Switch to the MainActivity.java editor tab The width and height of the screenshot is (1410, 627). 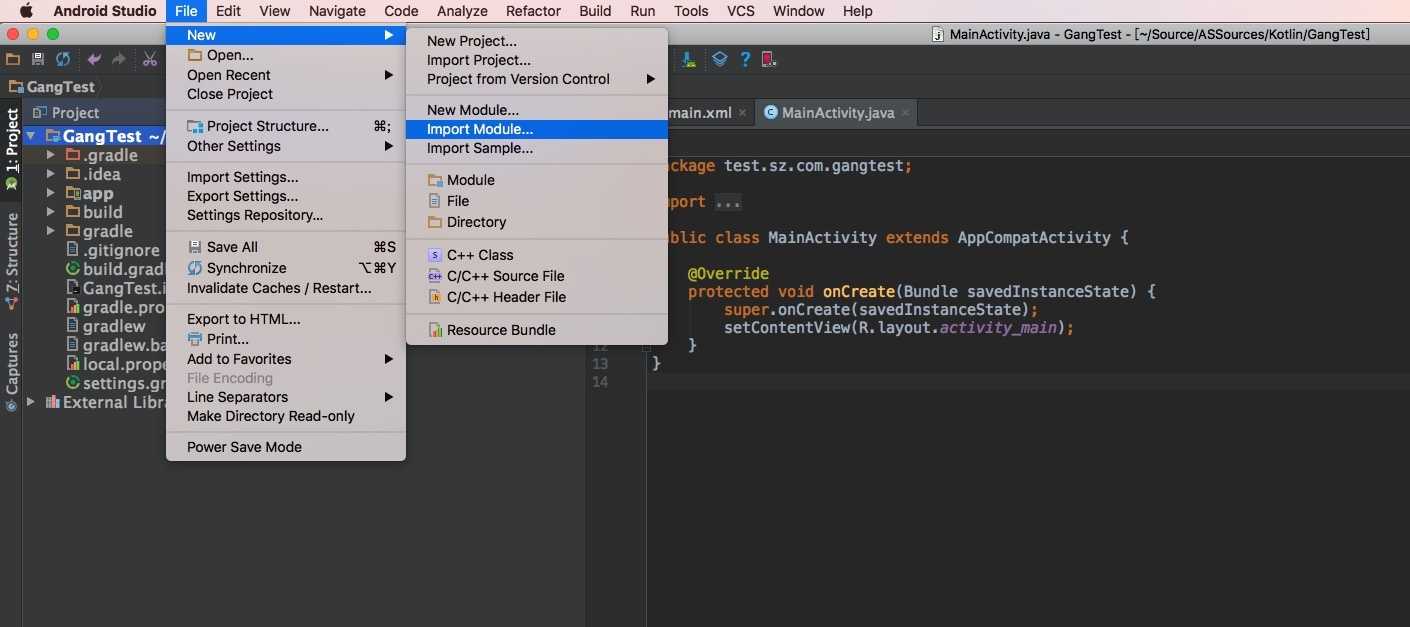pos(838,113)
